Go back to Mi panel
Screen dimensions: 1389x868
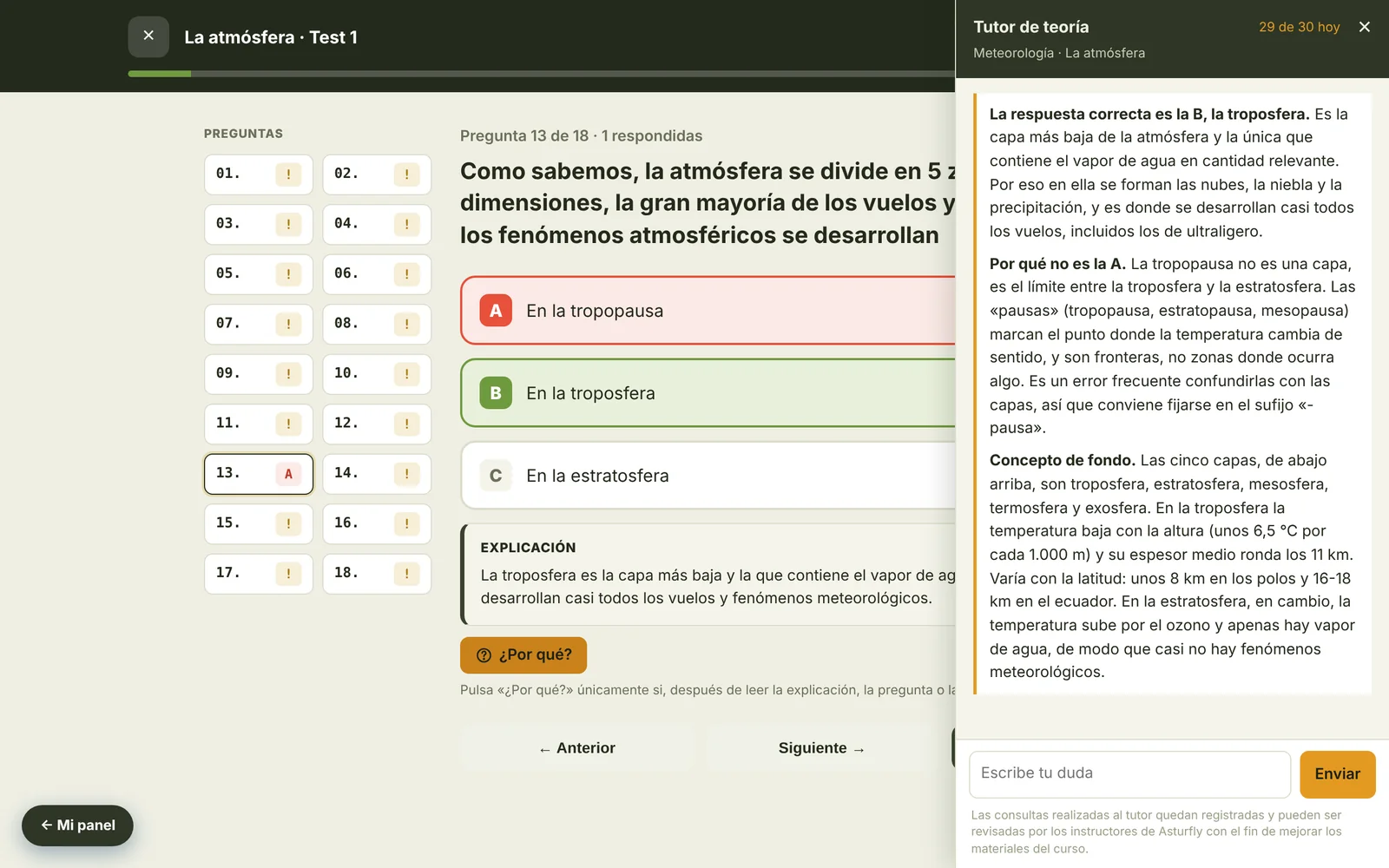point(77,825)
